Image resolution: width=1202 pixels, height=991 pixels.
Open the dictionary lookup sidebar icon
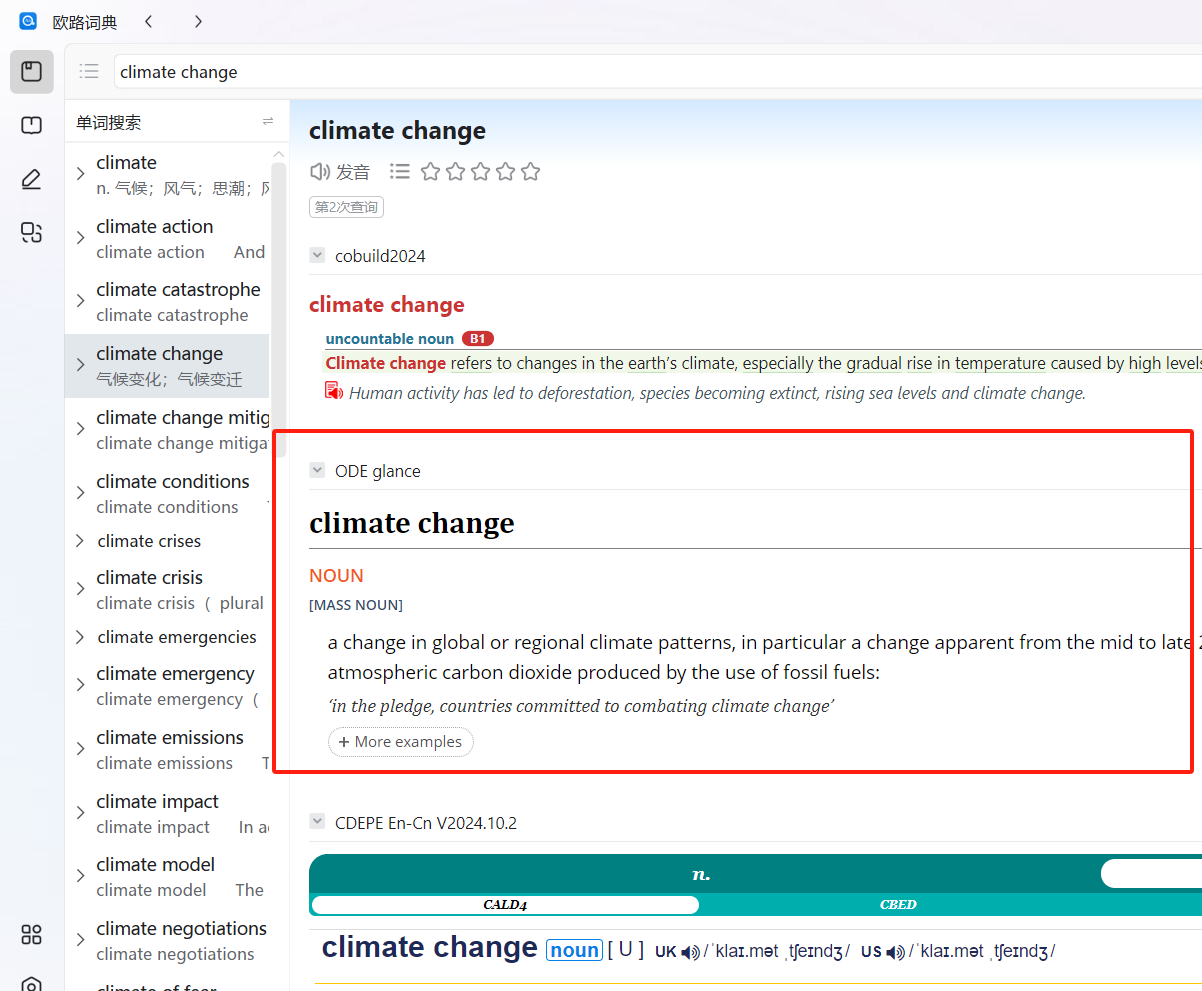(x=31, y=72)
